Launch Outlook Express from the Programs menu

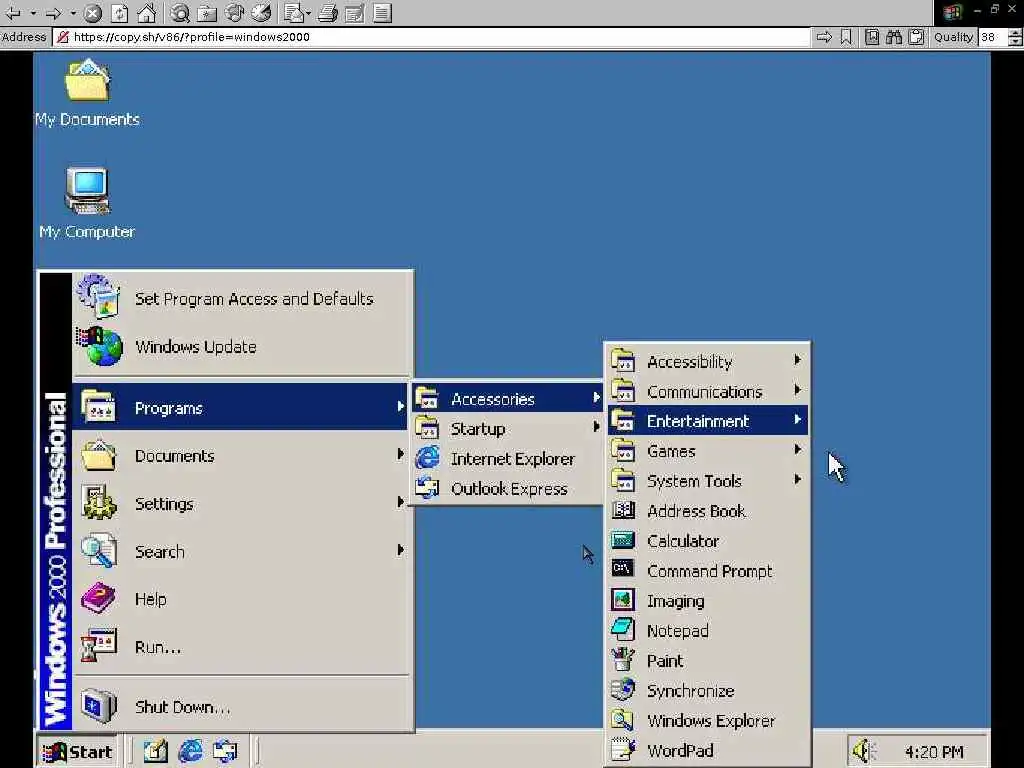[507, 488]
